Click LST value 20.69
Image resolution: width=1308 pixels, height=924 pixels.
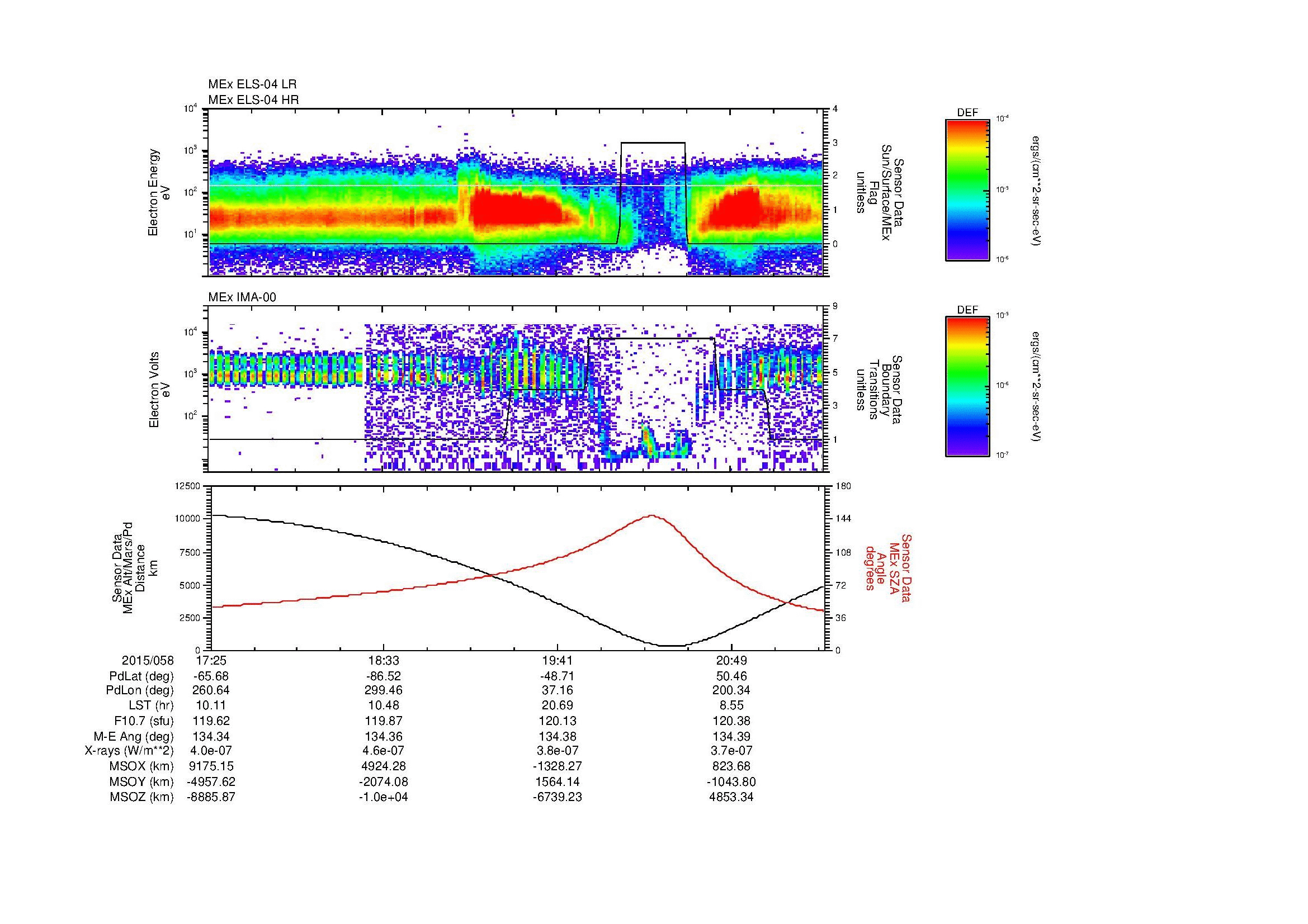pyautogui.click(x=558, y=706)
